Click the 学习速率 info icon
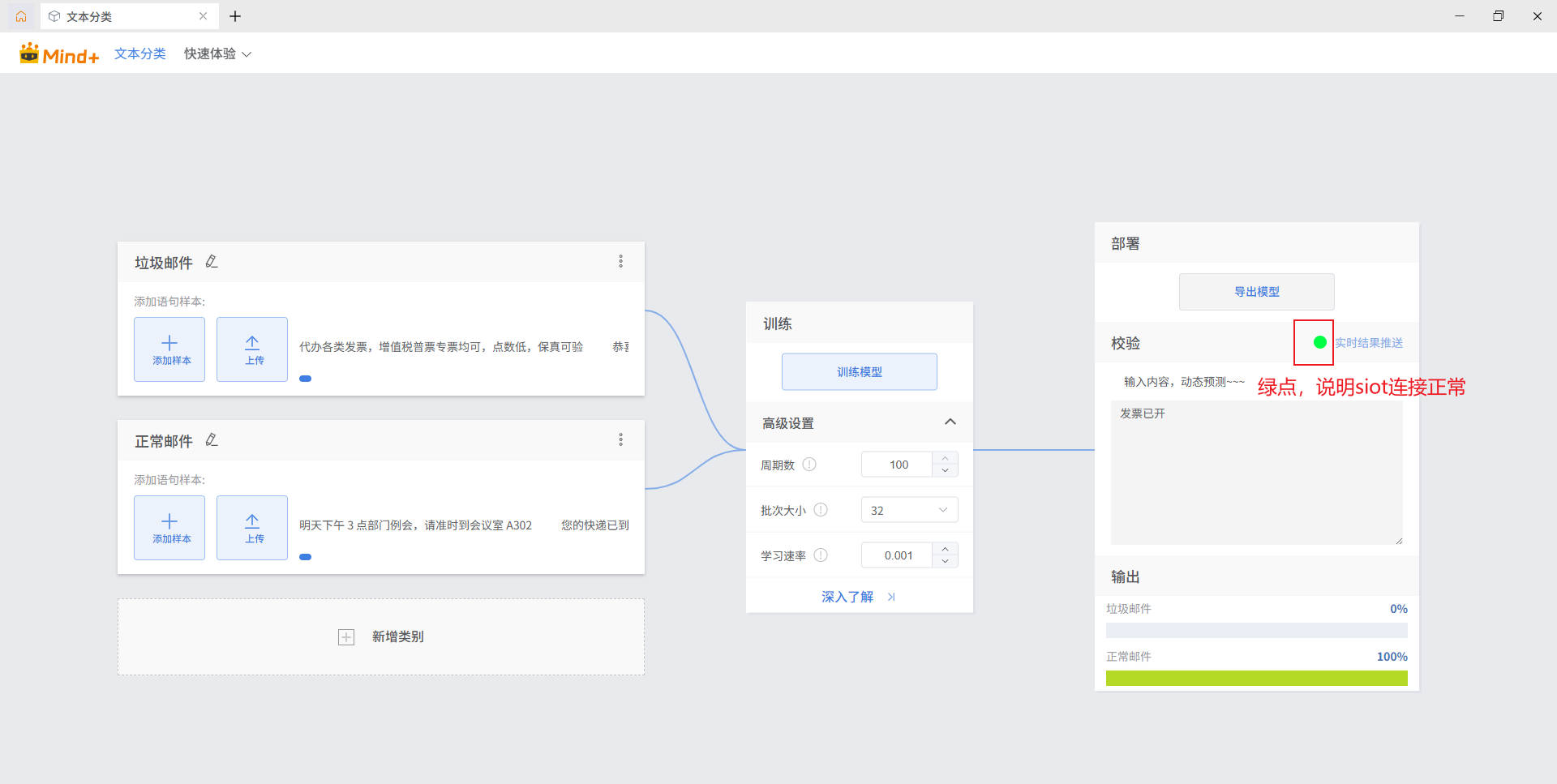The height and width of the screenshot is (784, 1557). [x=821, y=555]
